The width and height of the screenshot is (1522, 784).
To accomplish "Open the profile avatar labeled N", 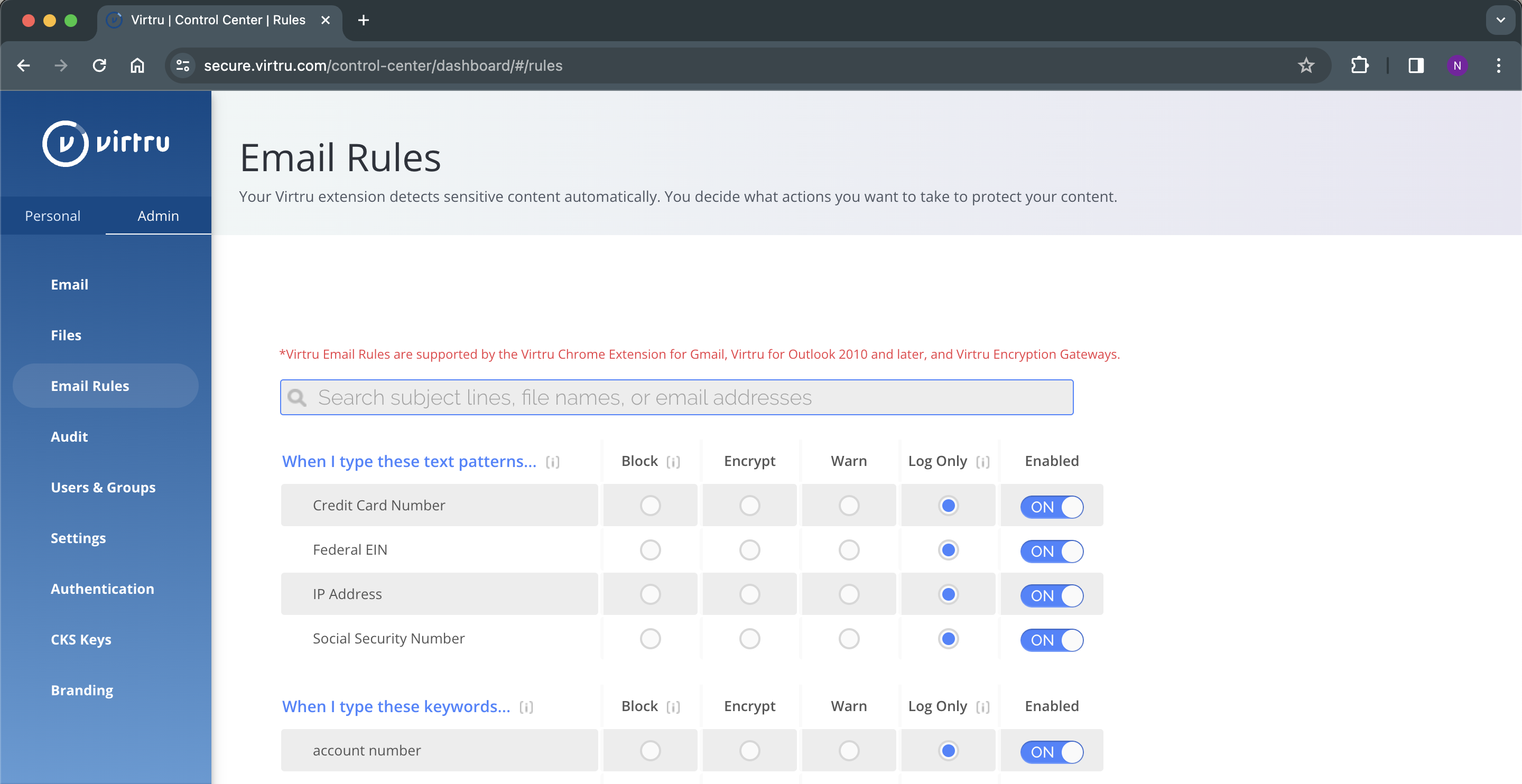I will [x=1457, y=66].
